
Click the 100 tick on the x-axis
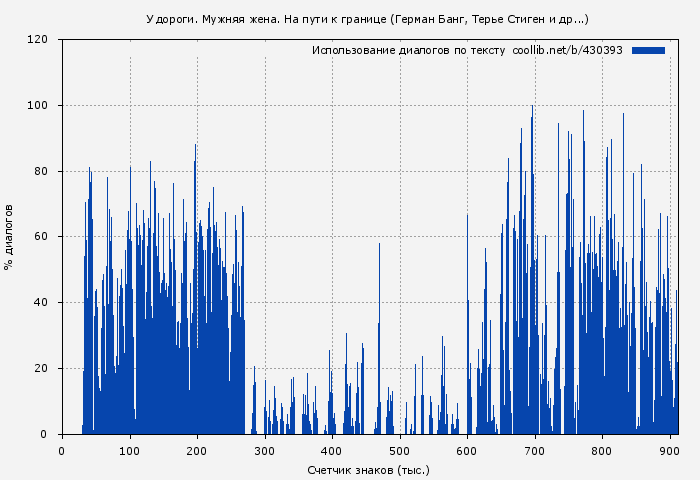[129, 450]
